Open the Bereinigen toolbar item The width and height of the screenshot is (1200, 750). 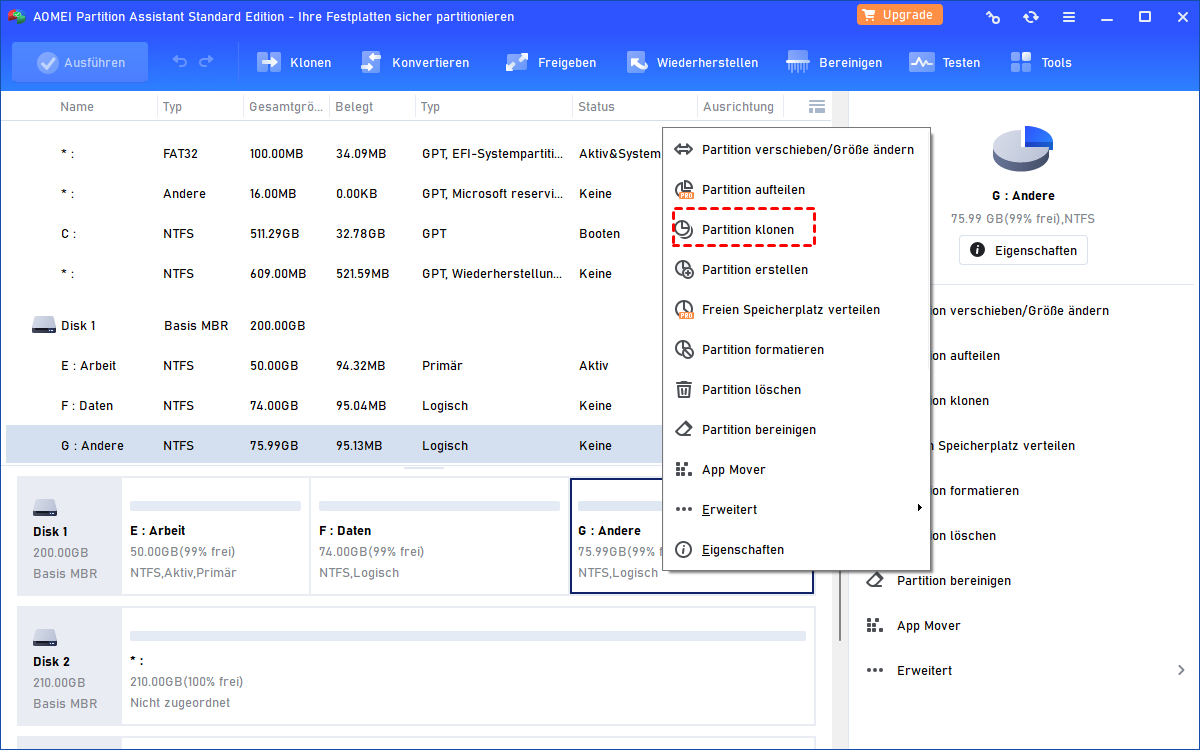pos(834,62)
